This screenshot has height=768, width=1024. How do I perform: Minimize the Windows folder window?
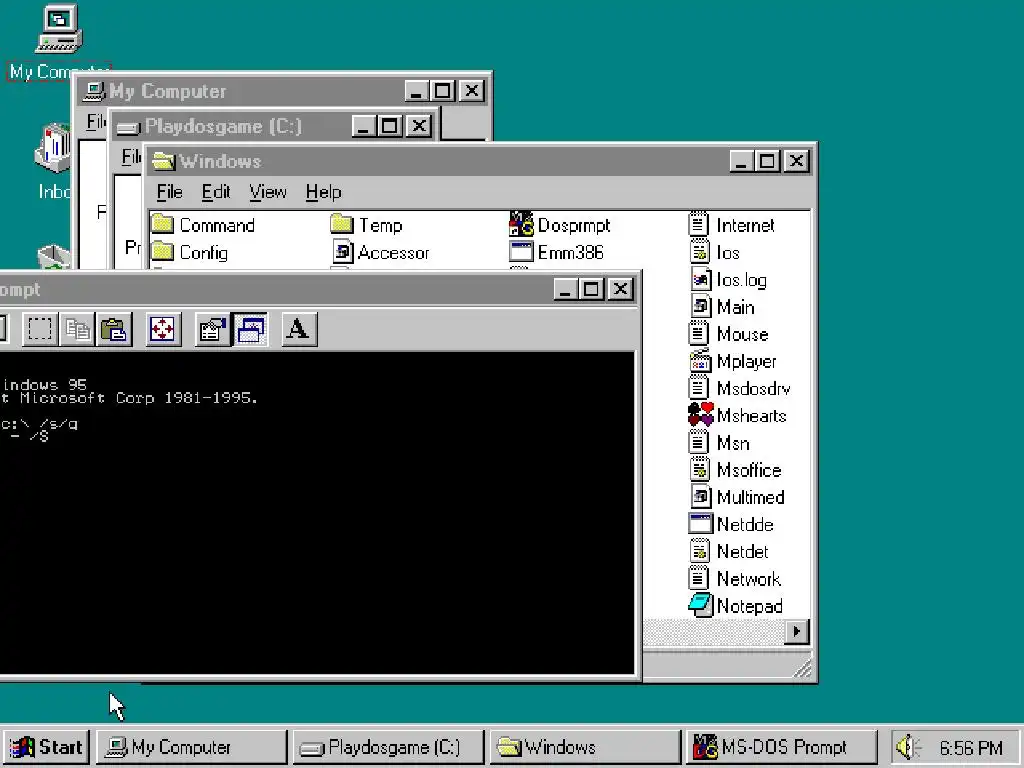pos(742,161)
